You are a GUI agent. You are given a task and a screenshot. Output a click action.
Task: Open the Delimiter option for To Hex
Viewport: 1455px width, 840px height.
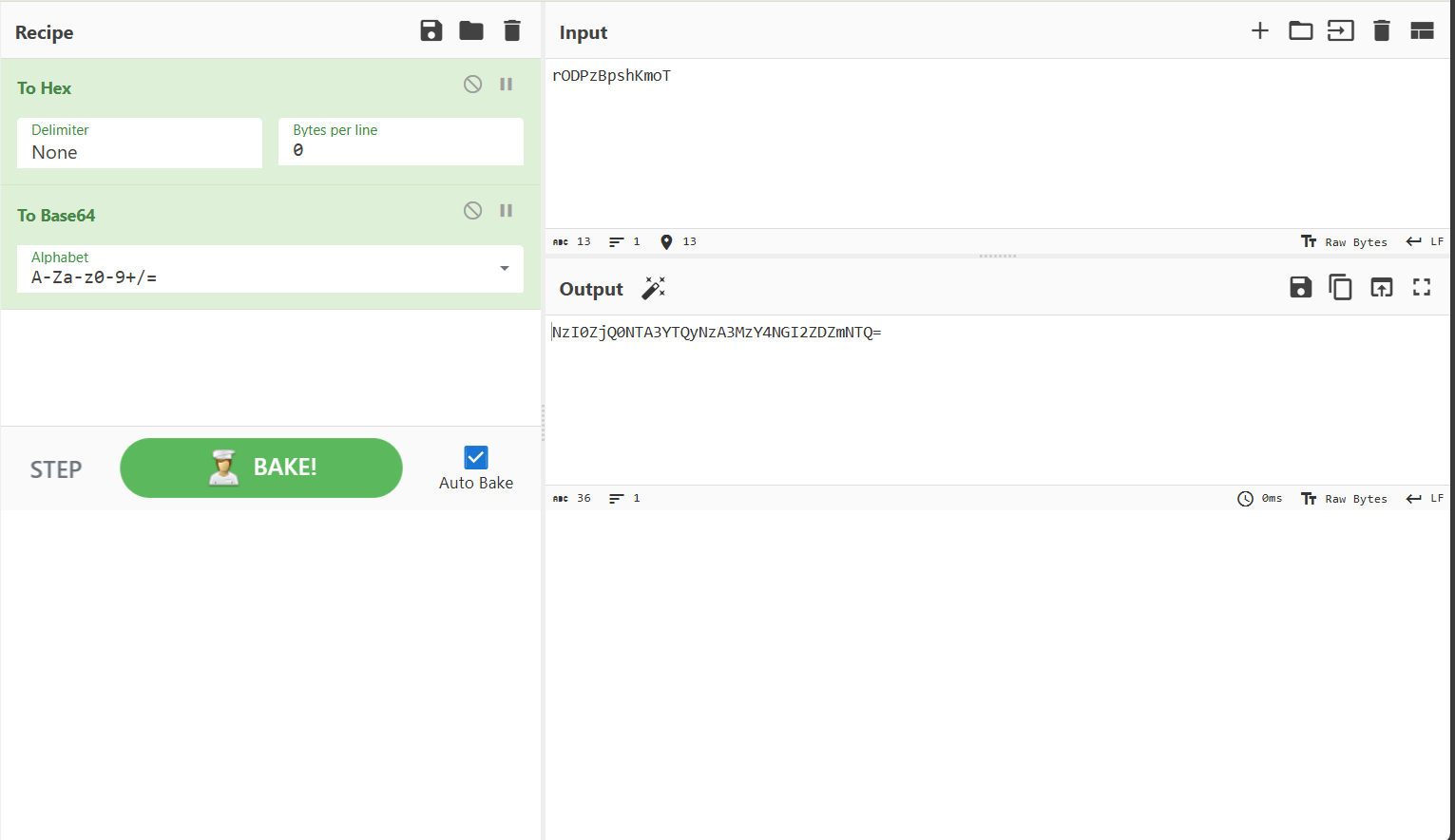coord(140,143)
